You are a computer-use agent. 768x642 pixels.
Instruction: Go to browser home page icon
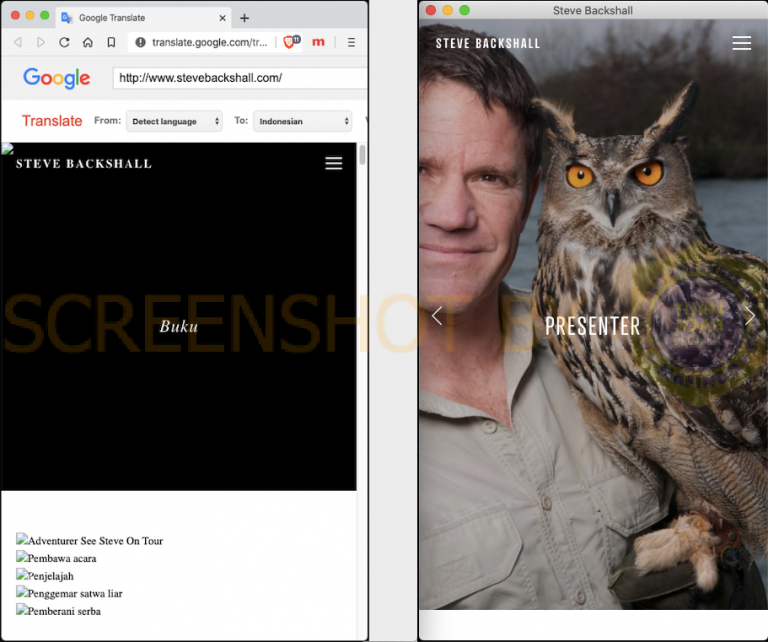coord(88,43)
